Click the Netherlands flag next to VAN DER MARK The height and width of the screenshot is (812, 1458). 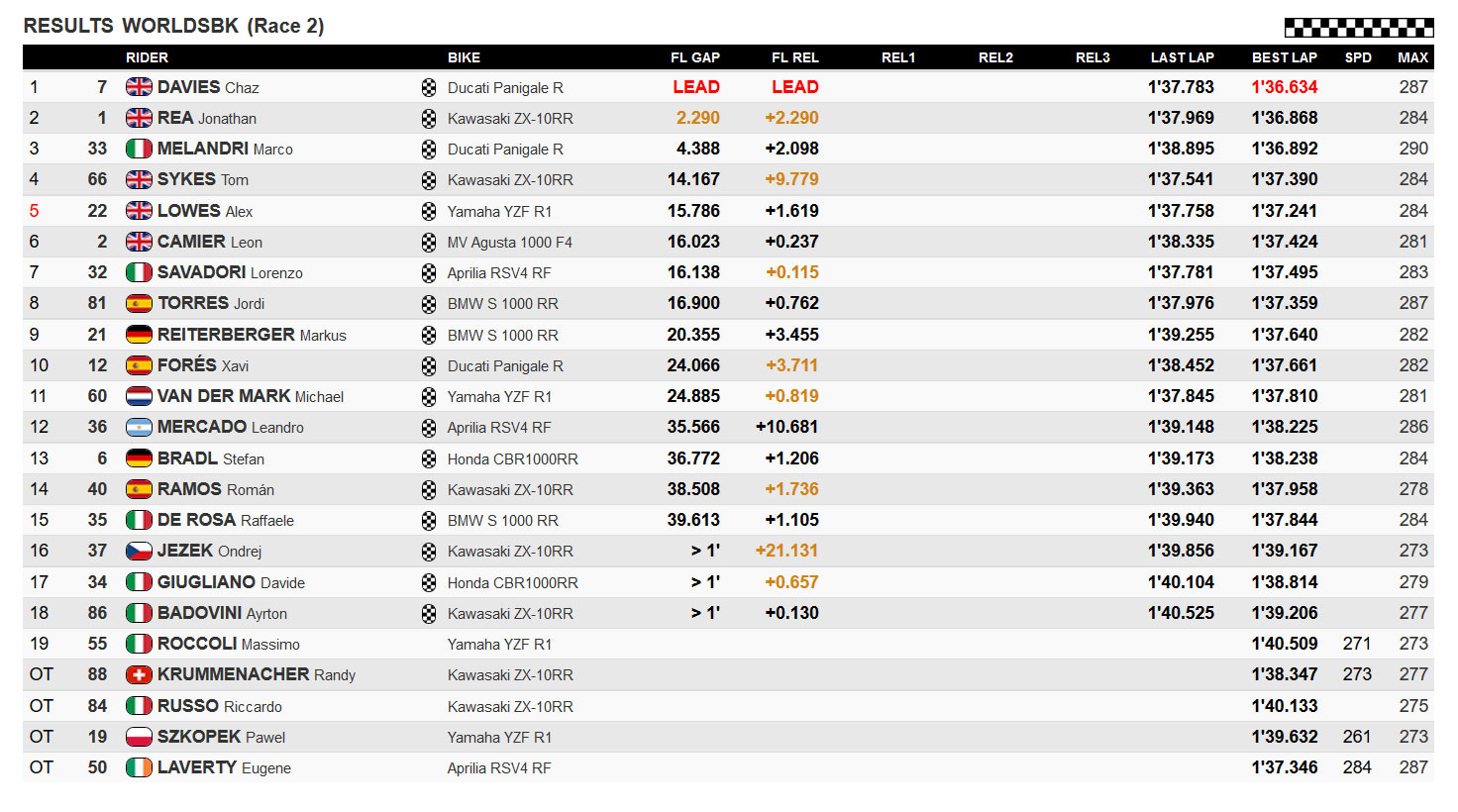(x=139, y=396)
